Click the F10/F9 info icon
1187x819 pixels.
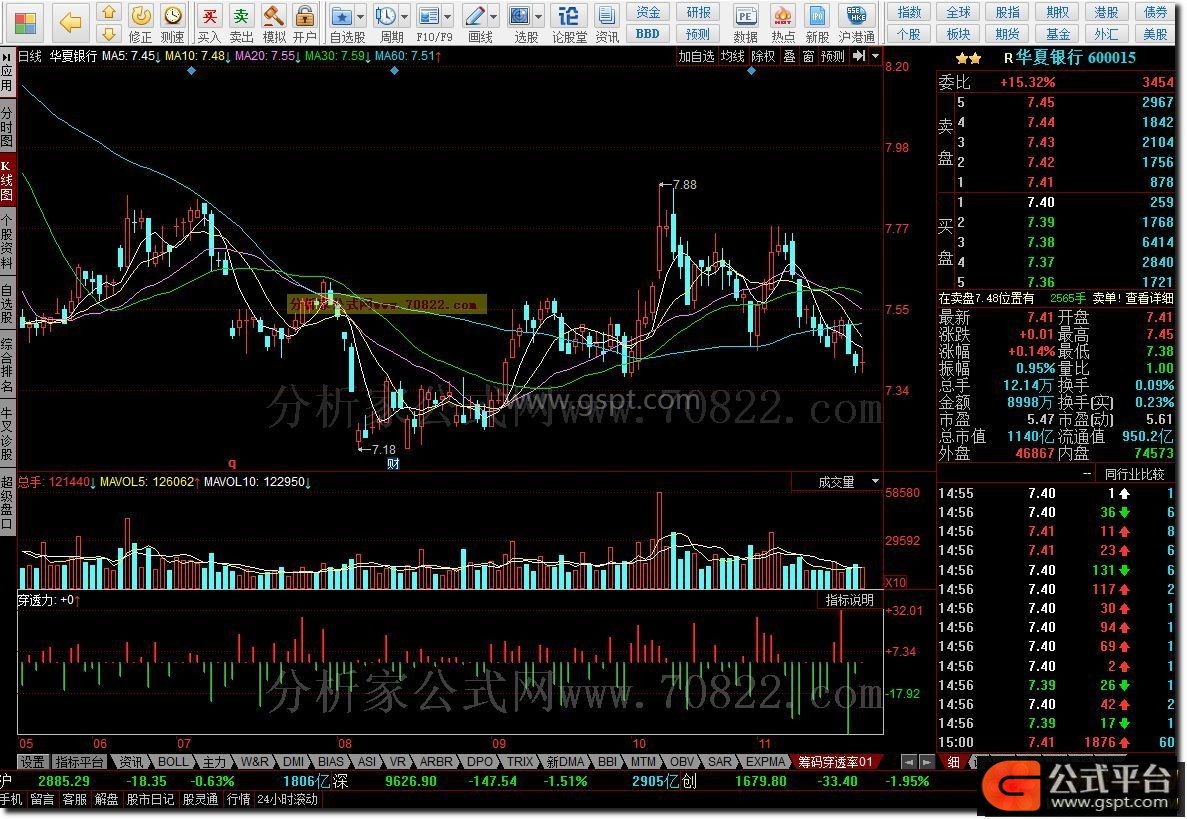[x=429, y=23]
